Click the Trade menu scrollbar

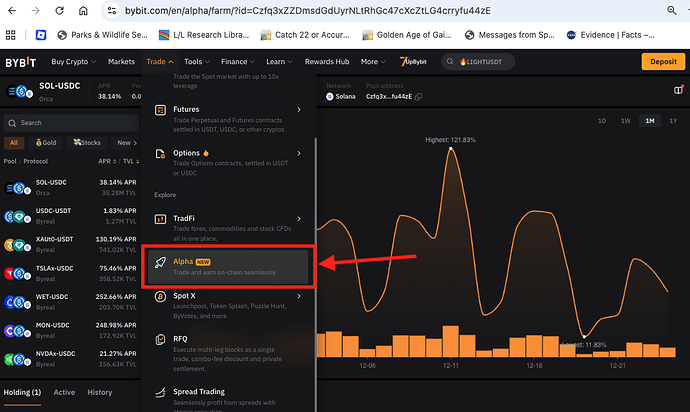tap(316, 273)
